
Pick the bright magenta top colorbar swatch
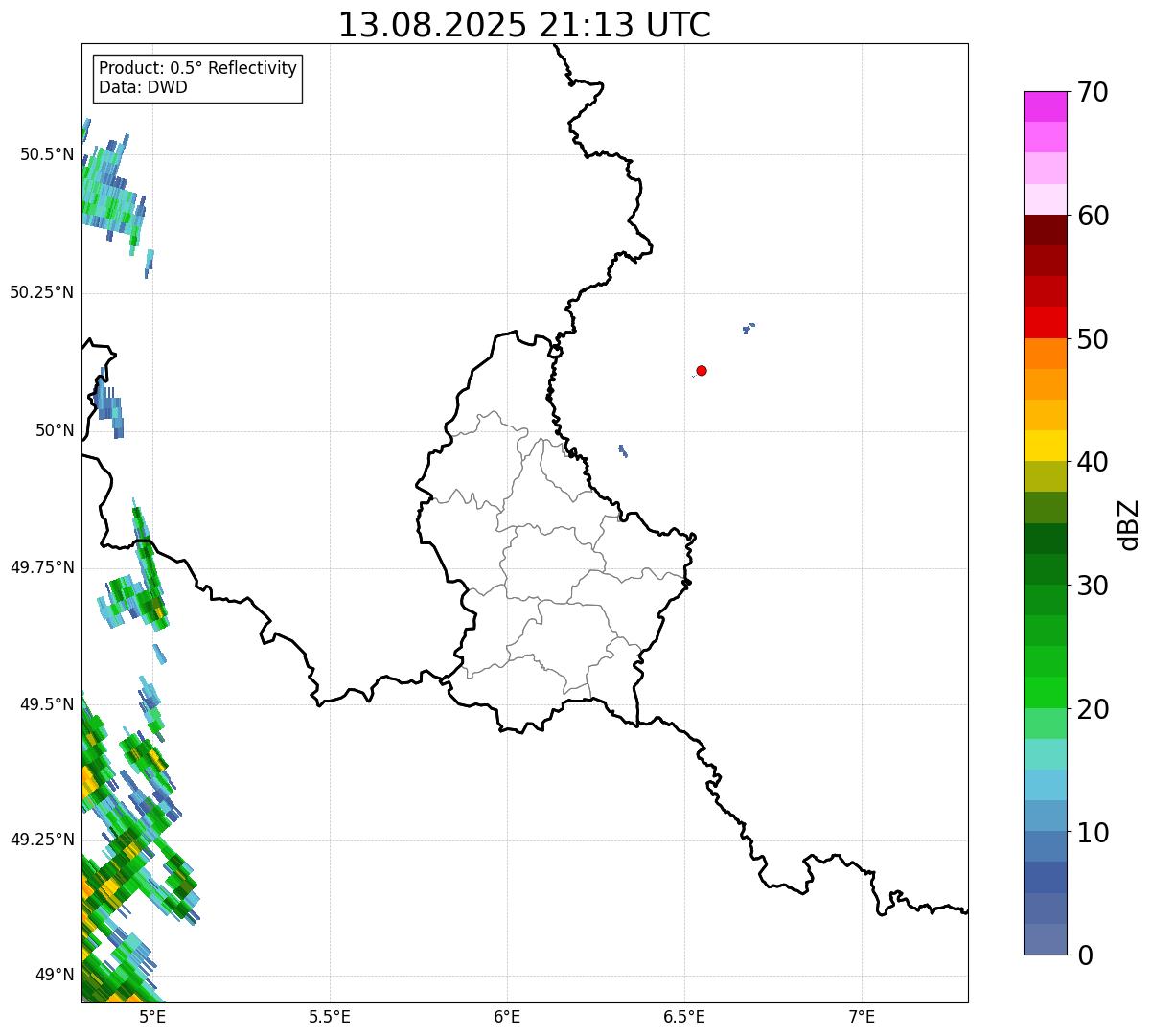point(1046,106)
